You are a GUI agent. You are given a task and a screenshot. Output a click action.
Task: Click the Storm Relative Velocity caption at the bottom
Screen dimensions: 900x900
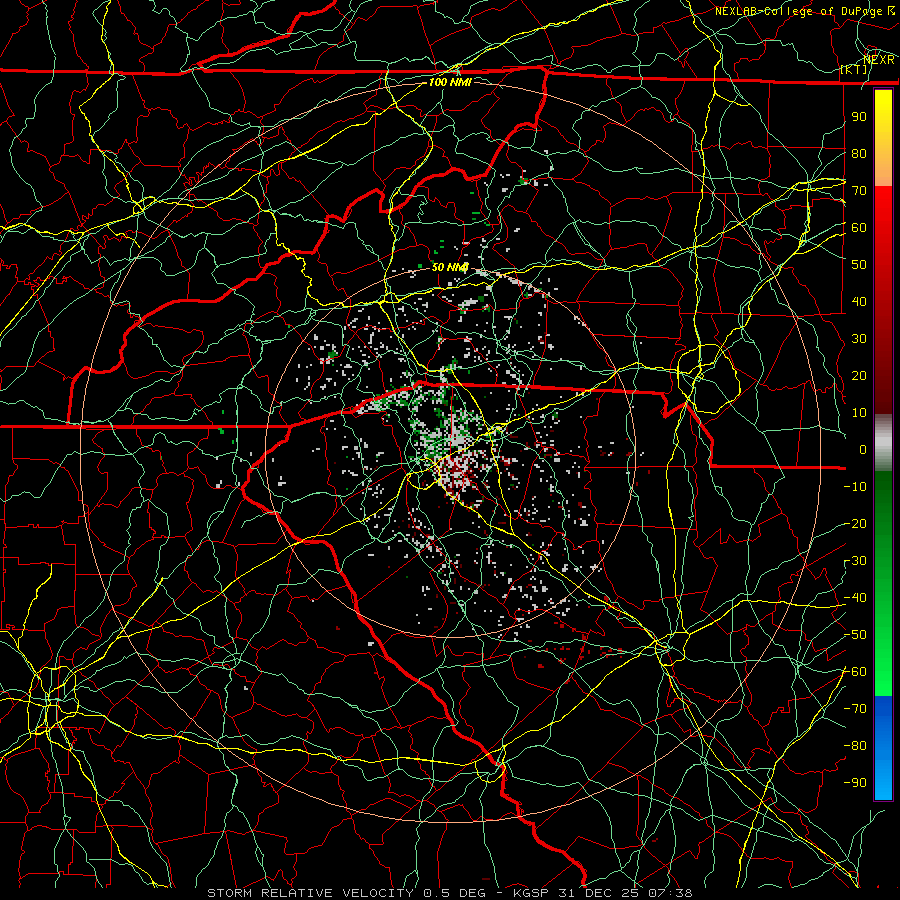coord(449,893)
